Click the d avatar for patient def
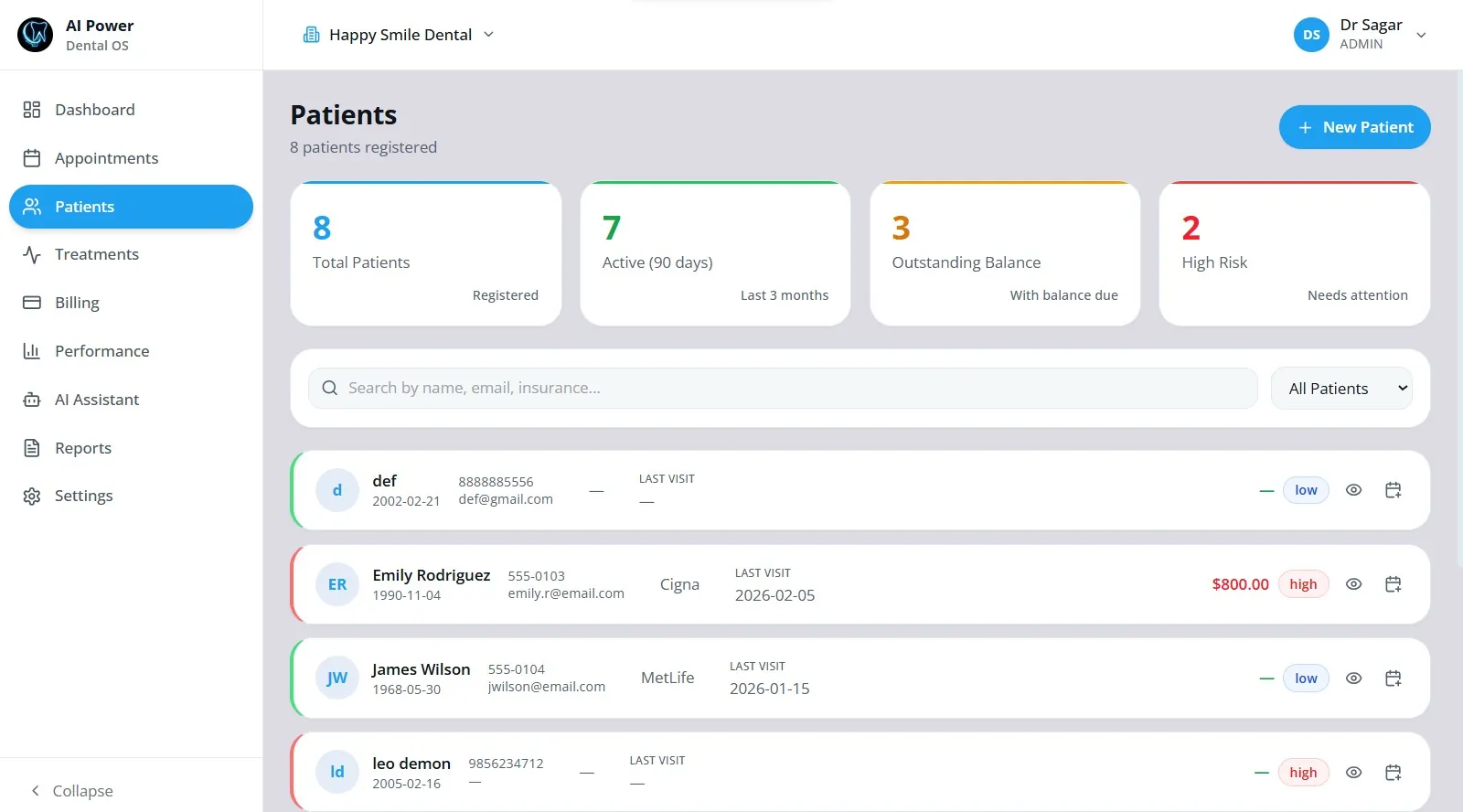 coord(337,490)
